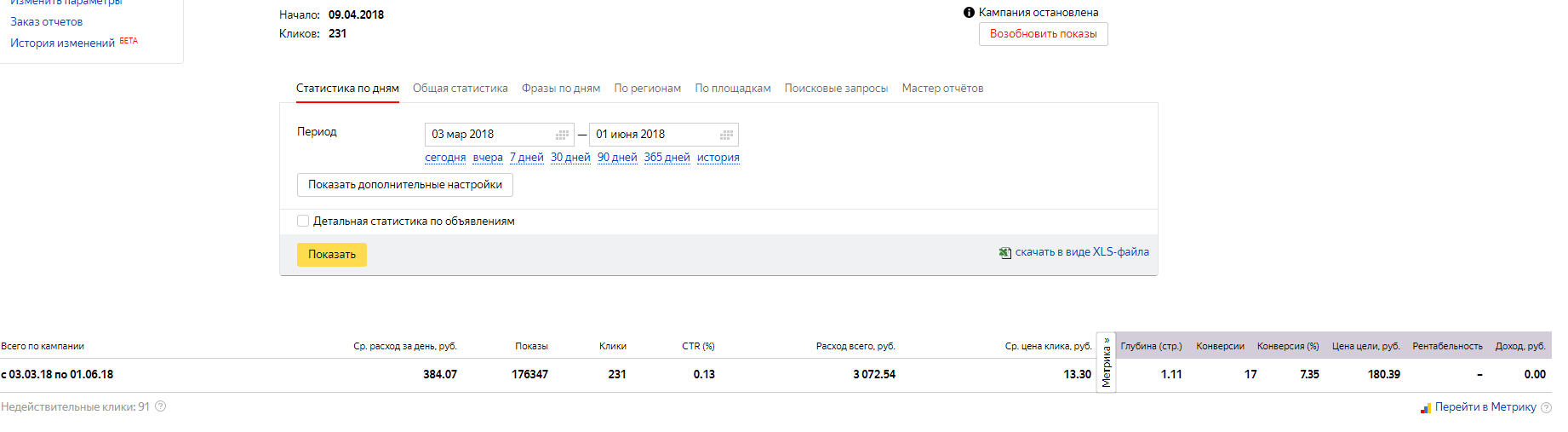
Task: Click Возобновить показы button
Action: [1044, 34]
